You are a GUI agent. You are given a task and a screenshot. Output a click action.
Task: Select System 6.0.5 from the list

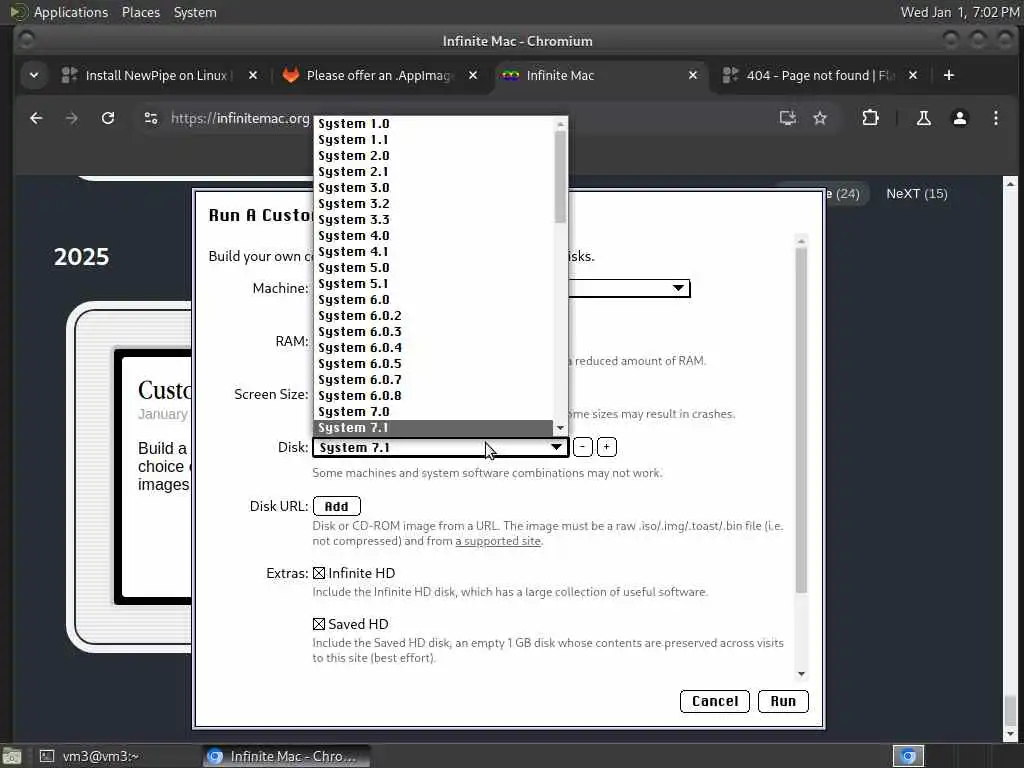pos(434,364)
